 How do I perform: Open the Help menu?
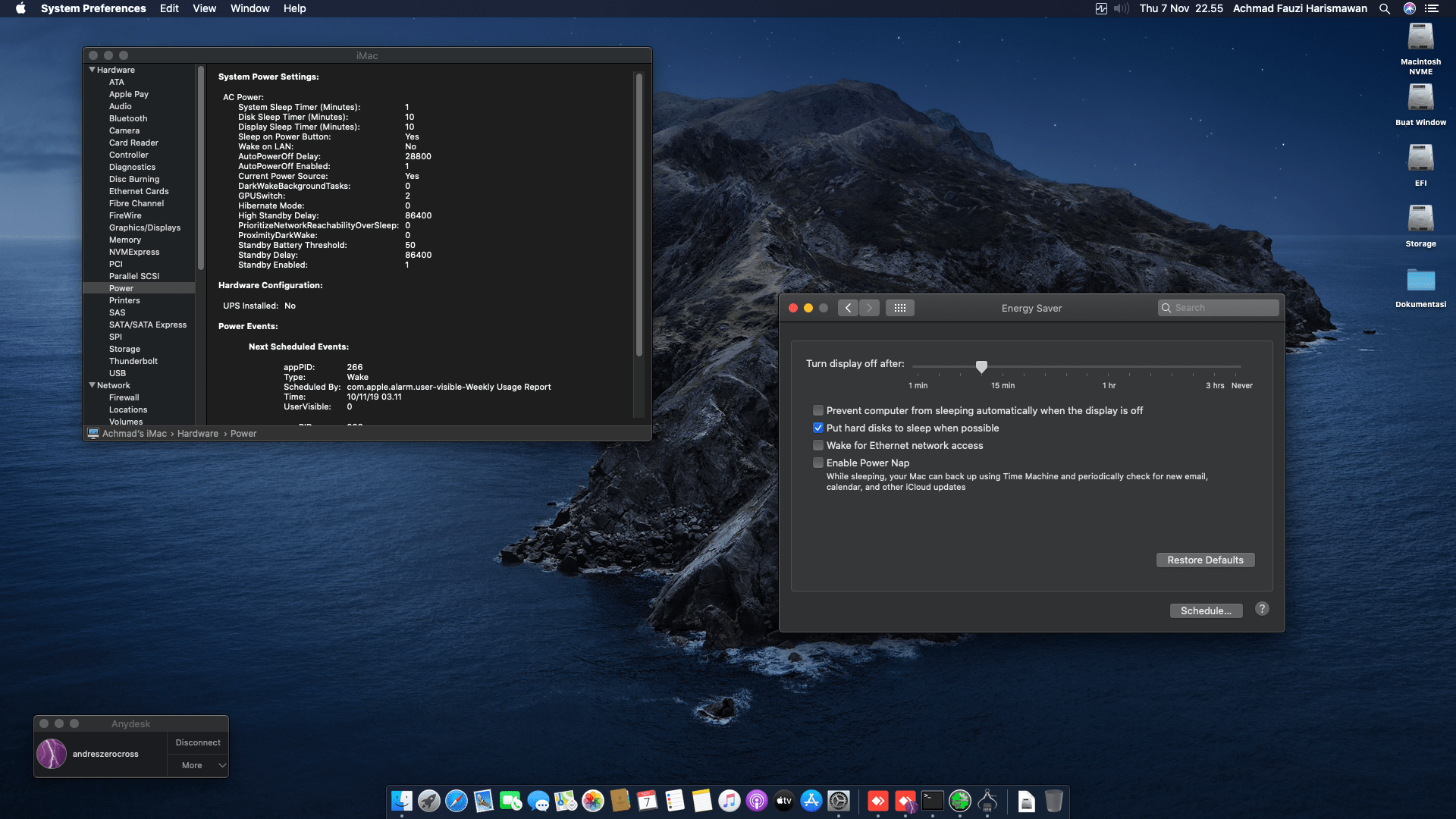[295, 8]
